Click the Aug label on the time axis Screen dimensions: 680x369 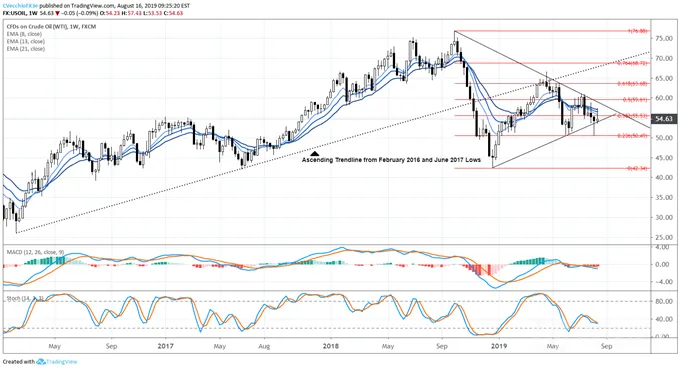264,346
